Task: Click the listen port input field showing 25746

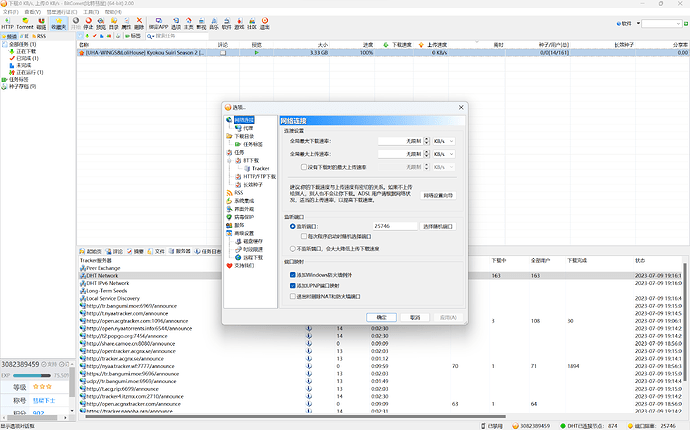Action: coord(395,226)
